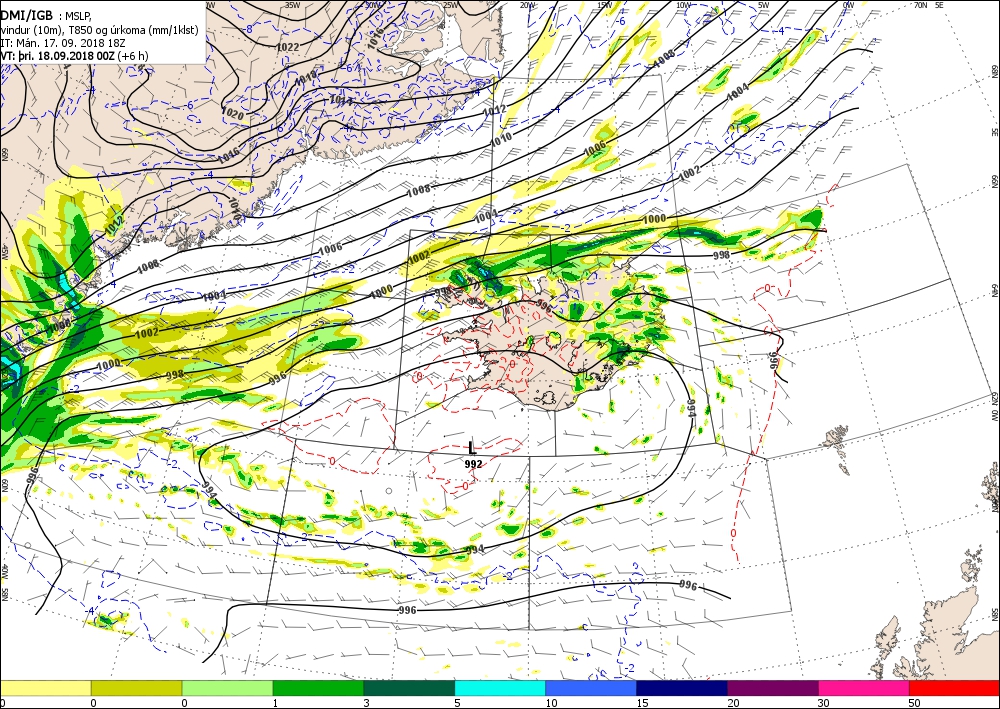Click the 1018 isobar label
Screen dimensions: 1000x709
(x=306, y=78)
